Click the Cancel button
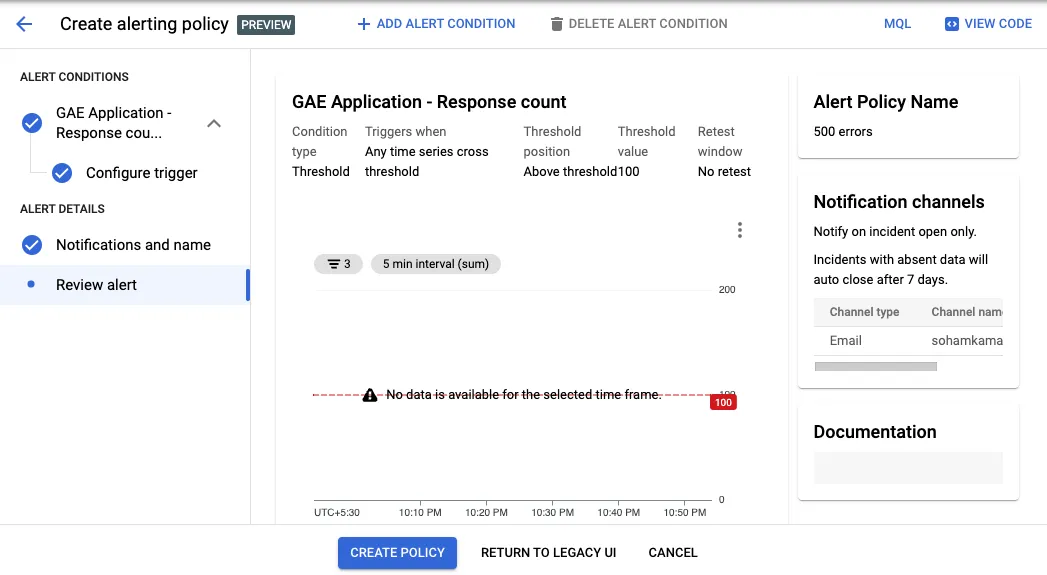This screenshot has height=575, width=1047. [x=673, y=552]
